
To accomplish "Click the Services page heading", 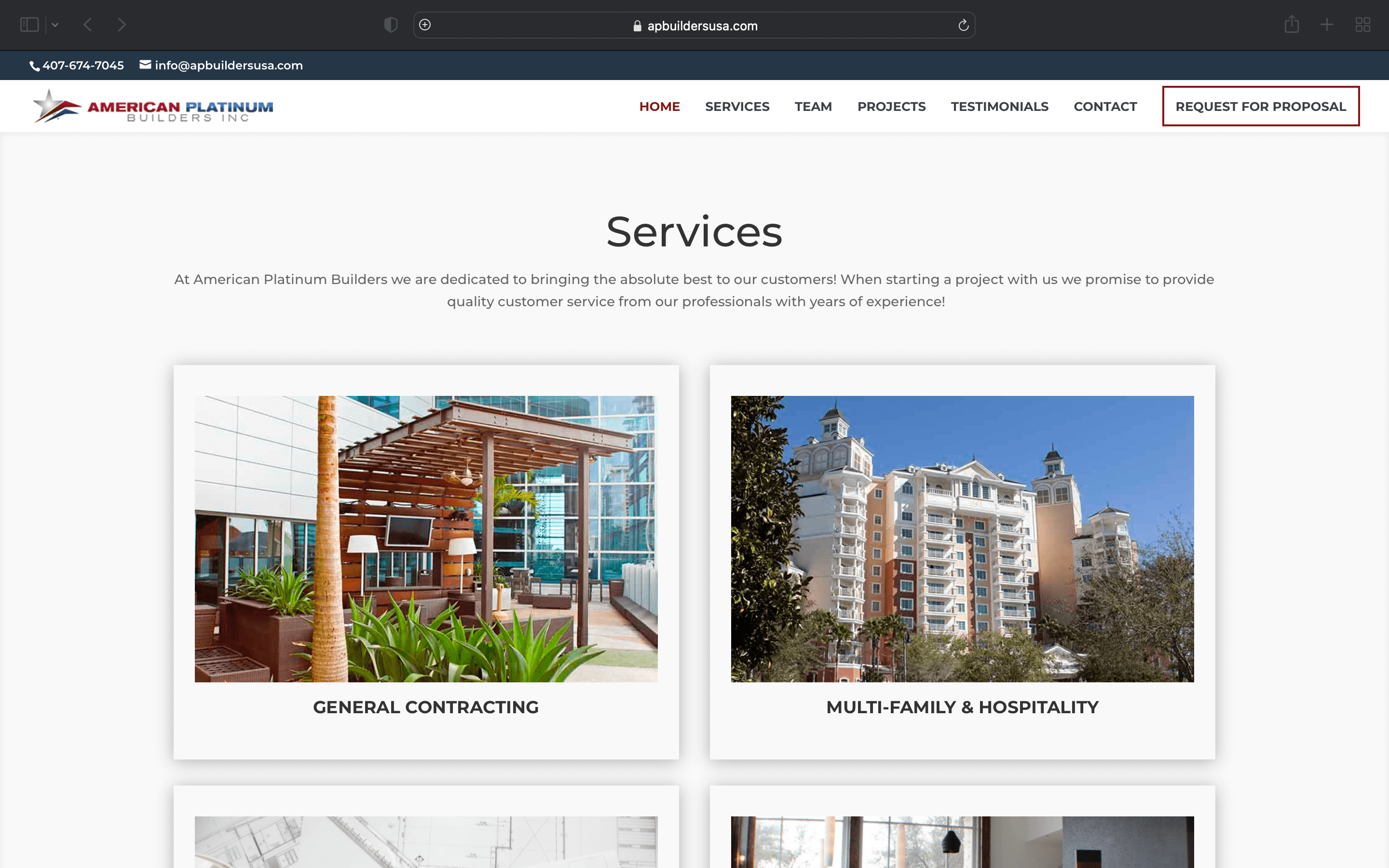I will [x=694, y=232].
